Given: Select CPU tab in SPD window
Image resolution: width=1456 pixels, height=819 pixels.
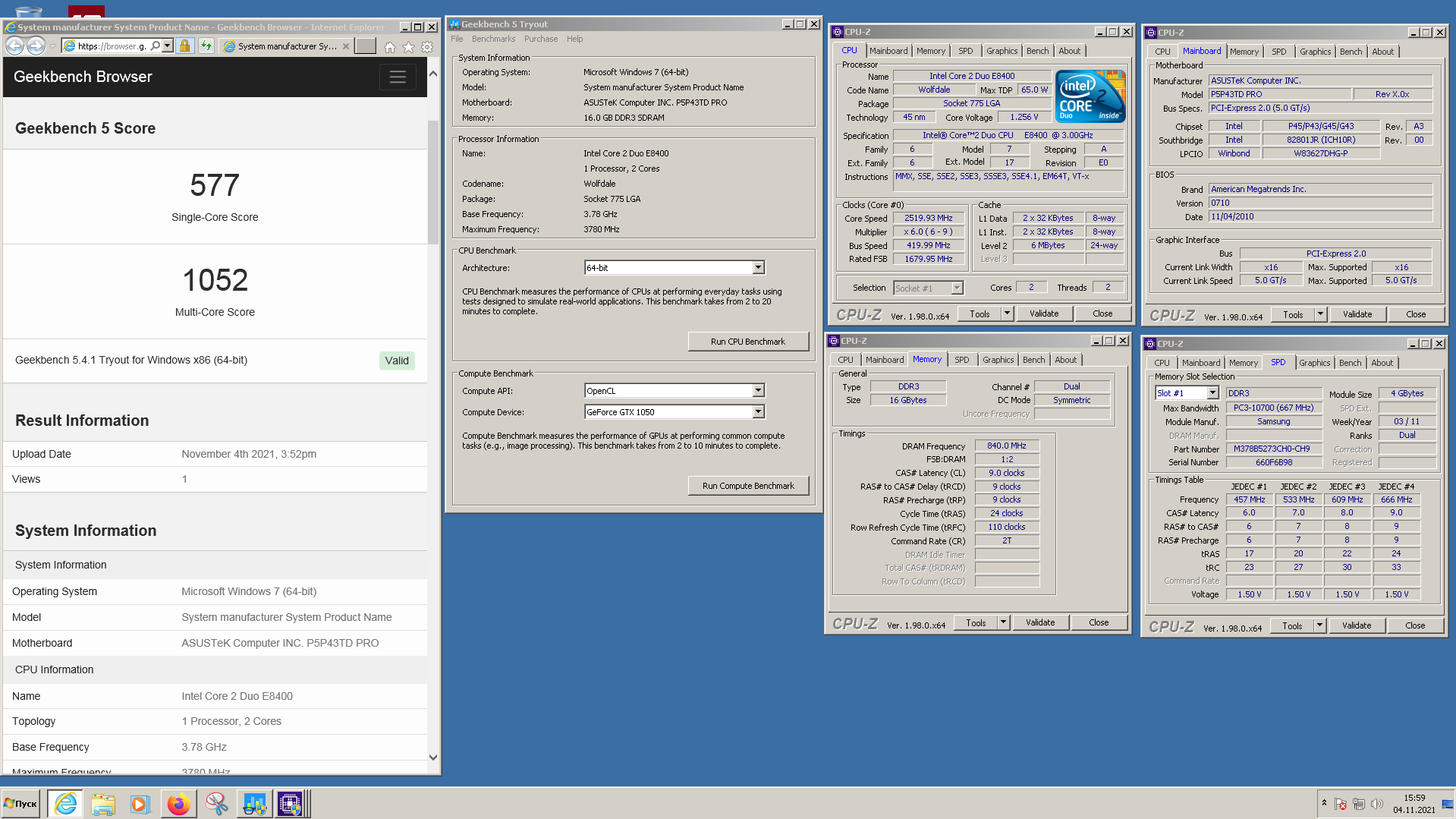Looking at the screenshot, I should coord(1162,363).
